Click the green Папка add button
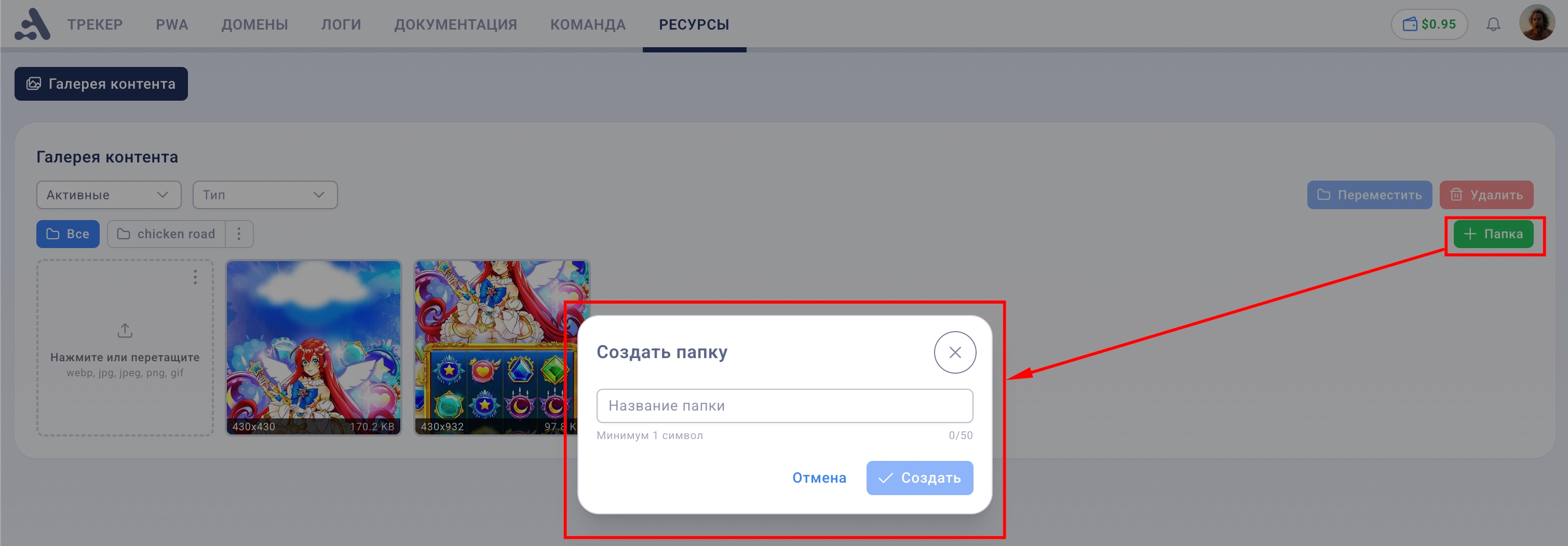The height and width of the screenshot is (546, 1568). coord(1493,234)
